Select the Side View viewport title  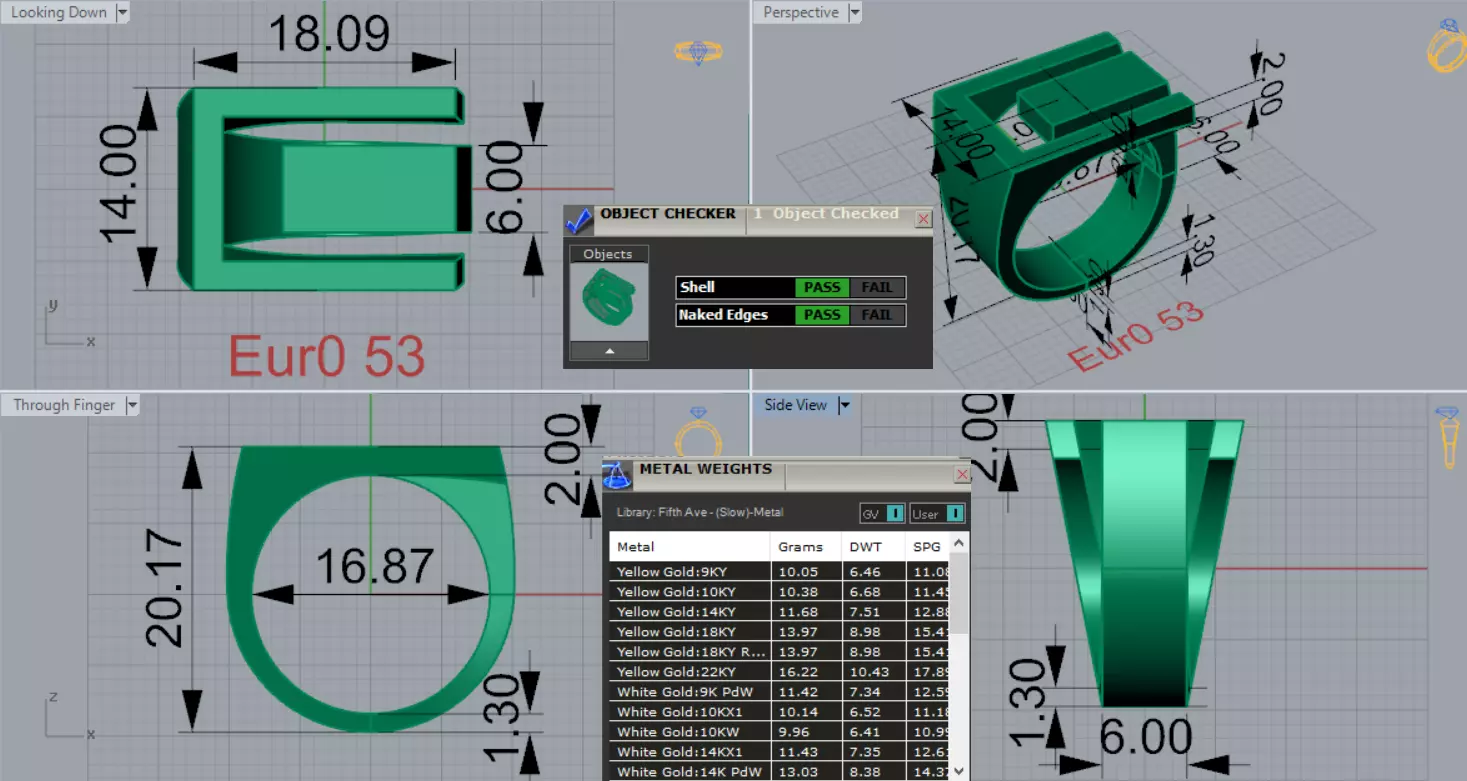[x=796, y=405]
